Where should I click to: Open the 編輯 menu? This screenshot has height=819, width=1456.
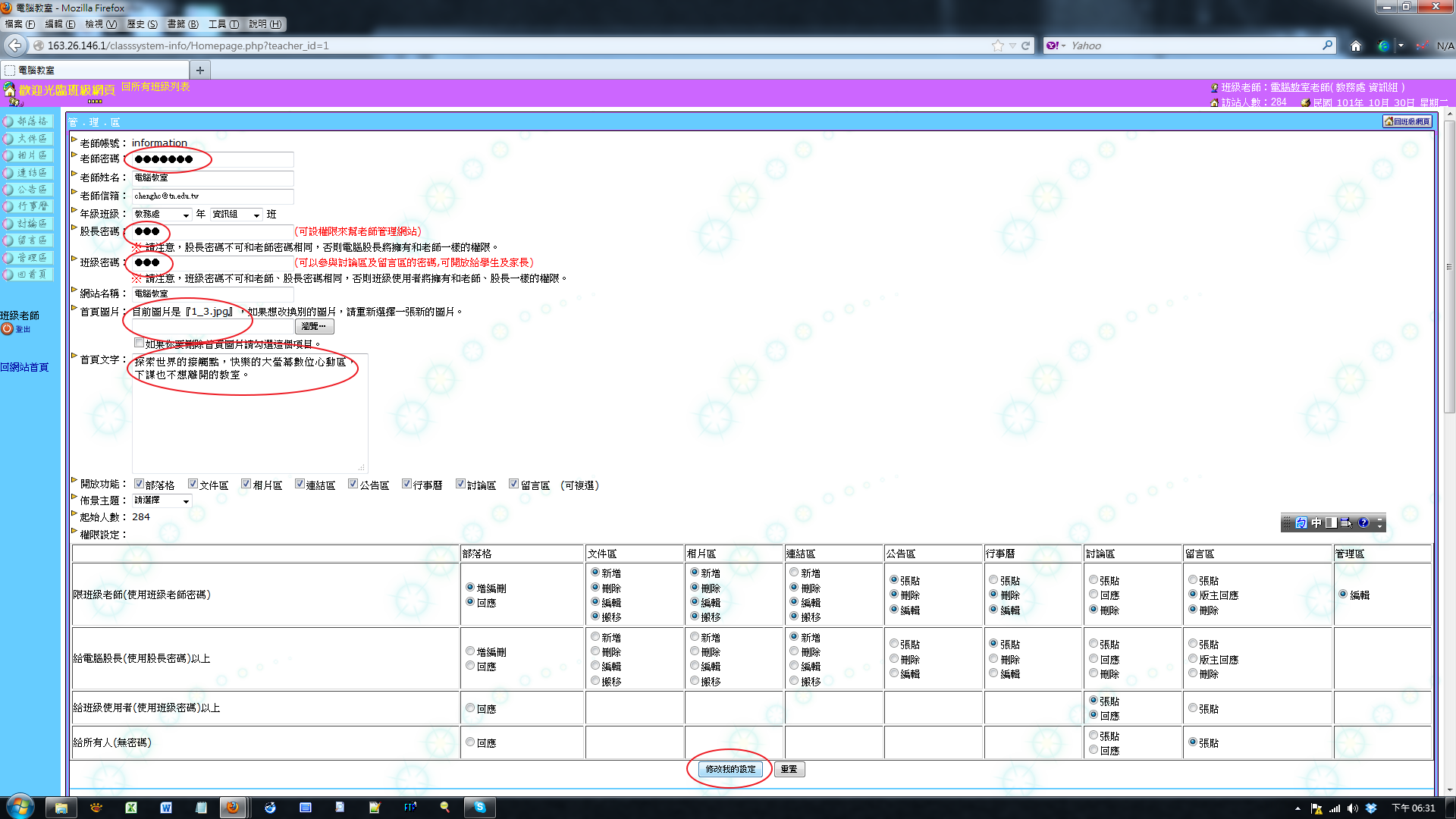pyautogui.click(x=61, y=24)
